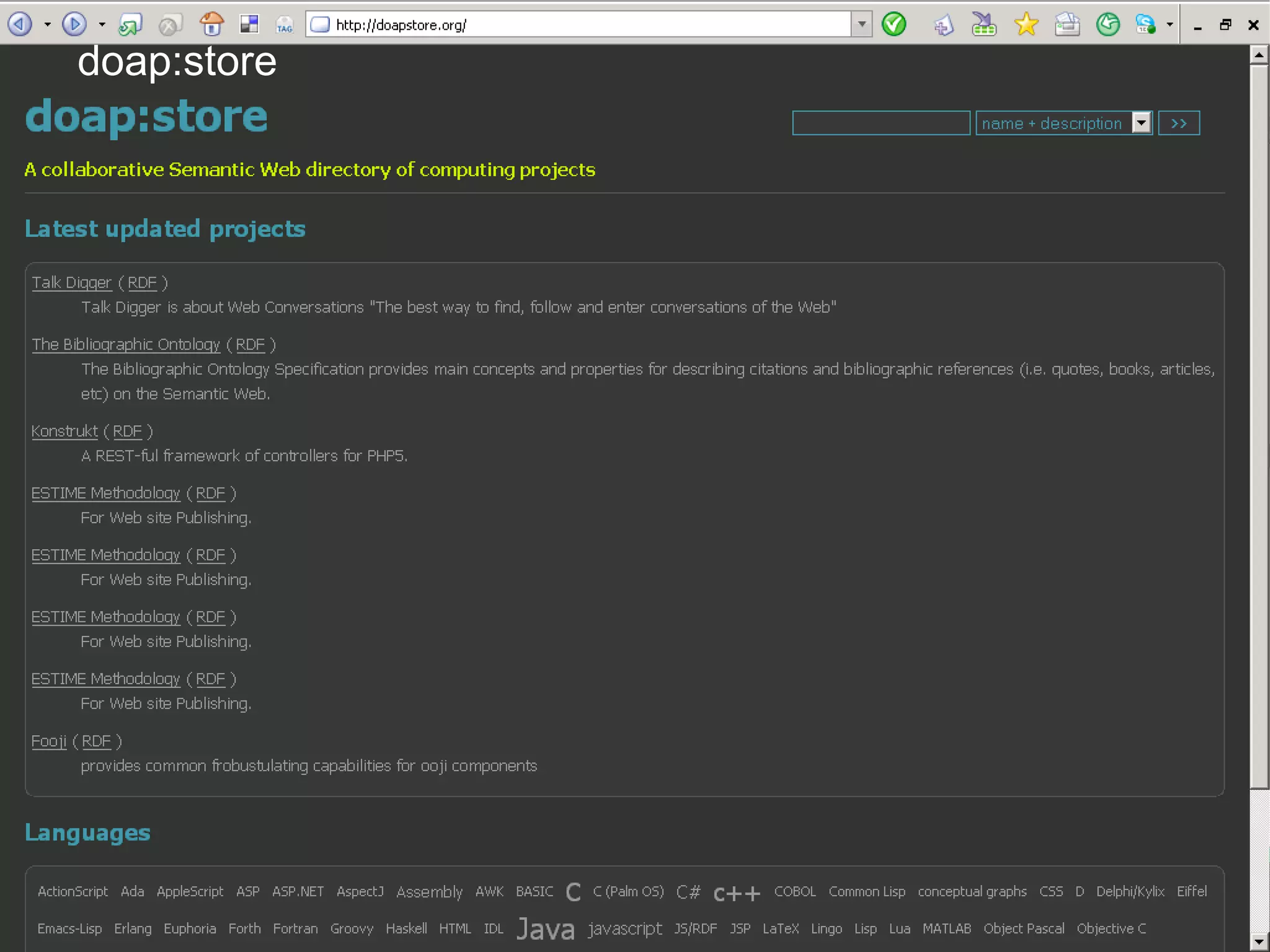Screen dimensions: 1270x952
Task: Submit search with the >> button
Action: [x=1179, y=123]
